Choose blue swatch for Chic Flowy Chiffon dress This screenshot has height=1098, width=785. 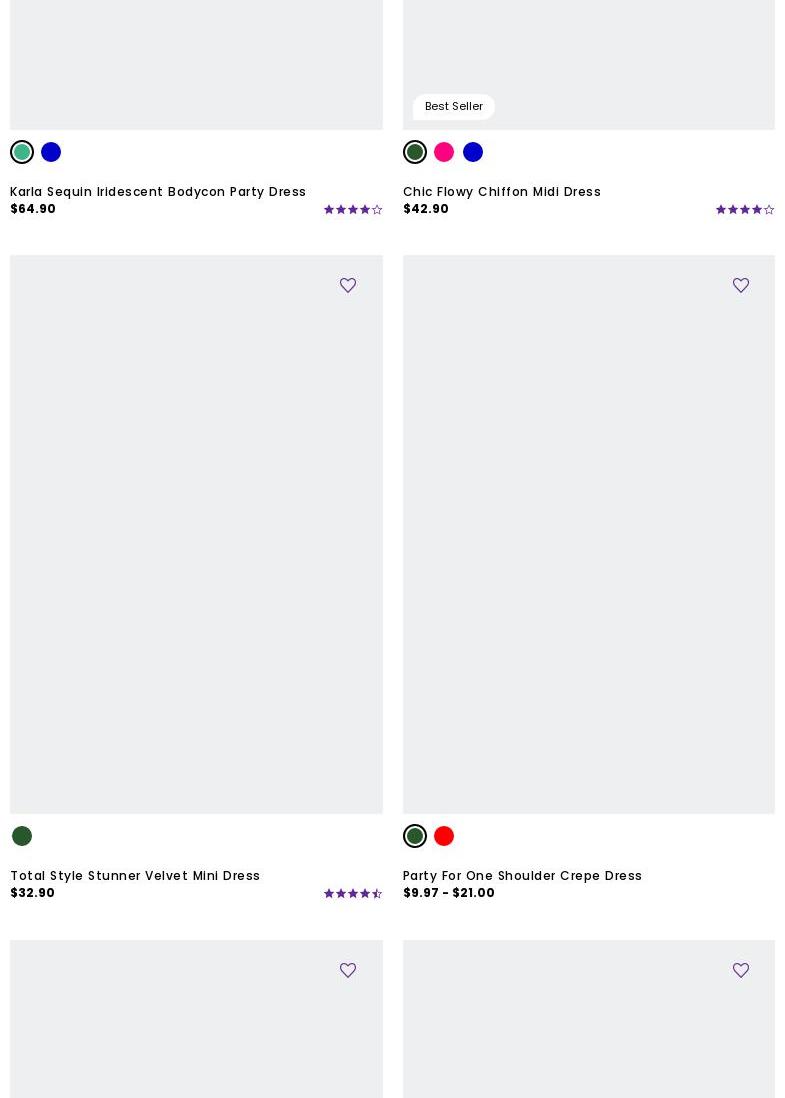click(x=473, y=152)
